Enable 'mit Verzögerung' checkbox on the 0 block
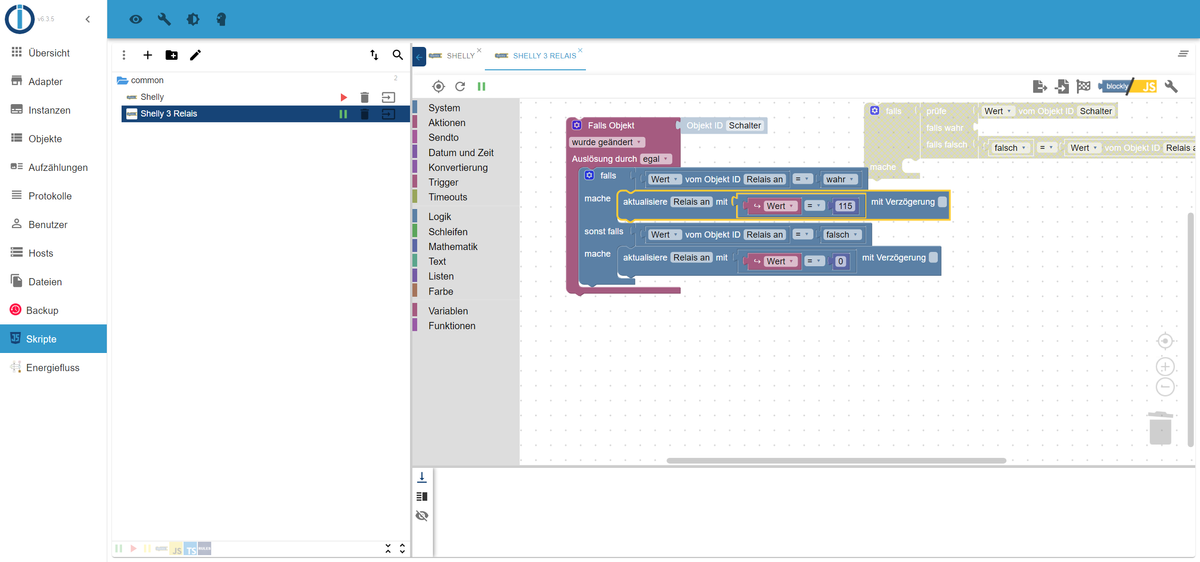The height and width of the screenshot is (562, 1200). (933, 257)
